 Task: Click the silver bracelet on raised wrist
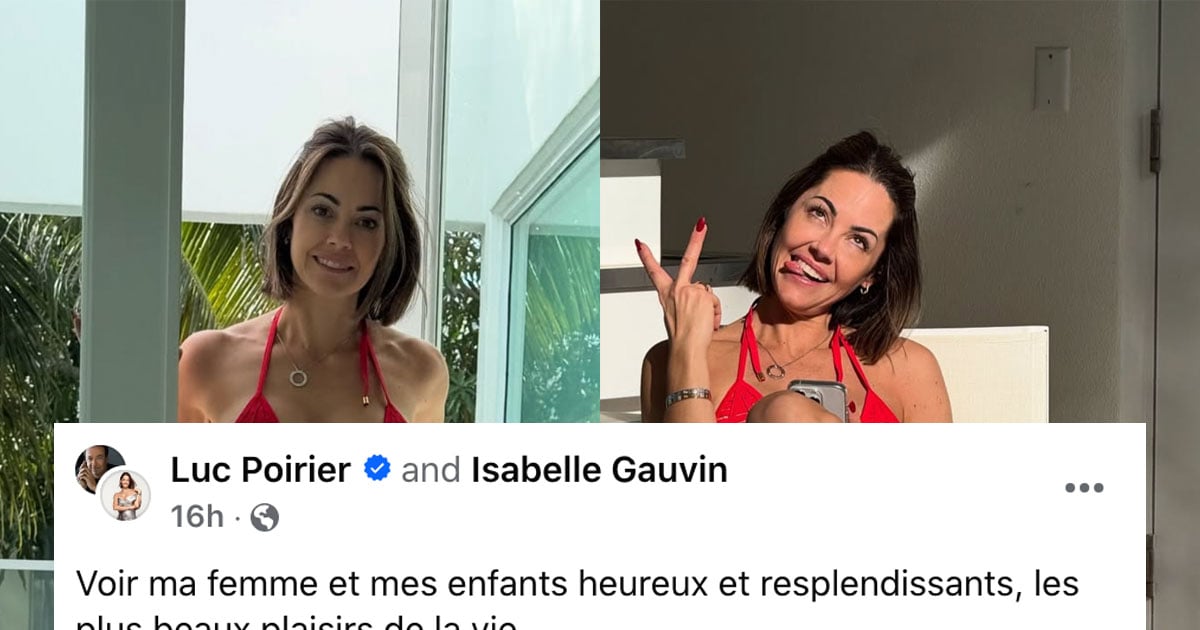688,396
